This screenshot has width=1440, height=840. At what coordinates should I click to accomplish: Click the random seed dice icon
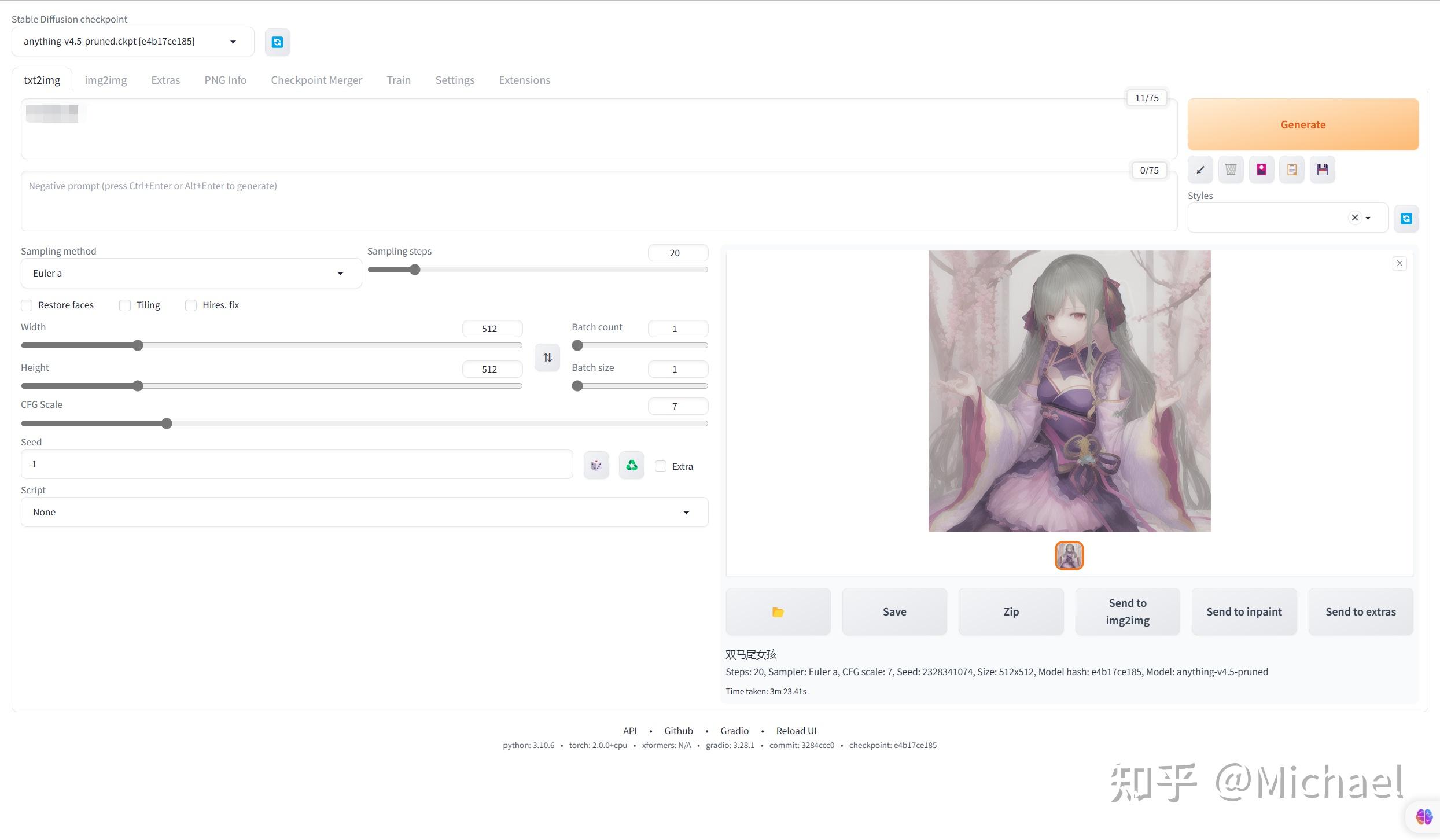(x=596, y=465)
